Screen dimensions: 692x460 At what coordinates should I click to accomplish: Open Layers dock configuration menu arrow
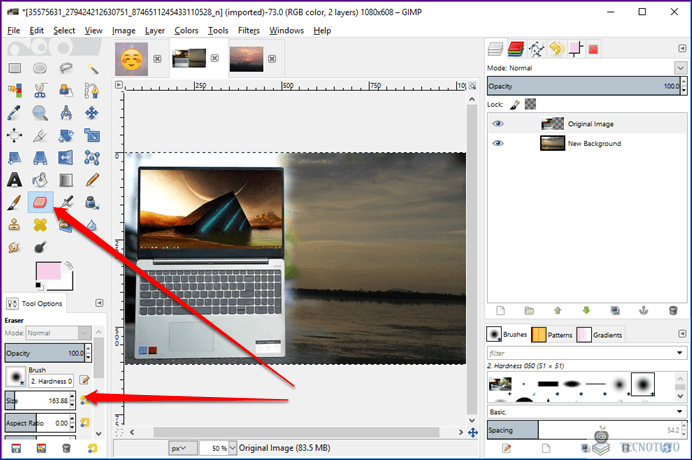[x=682, y=48]
